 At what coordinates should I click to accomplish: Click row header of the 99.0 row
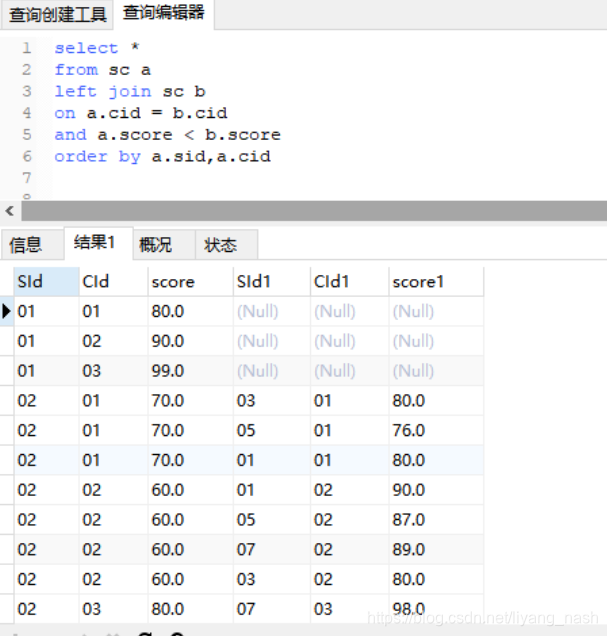pos(6,371)
